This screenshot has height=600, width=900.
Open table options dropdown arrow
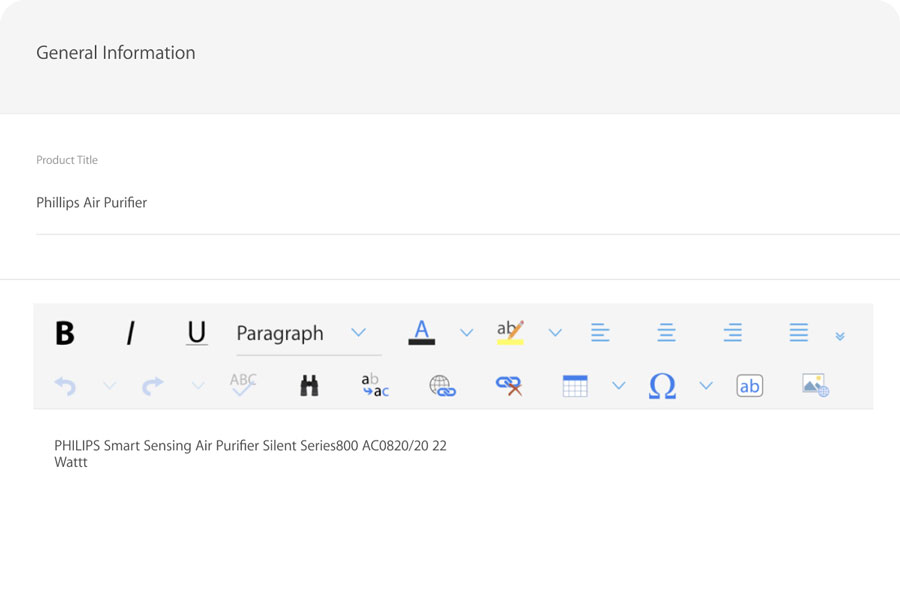coord(619,385)
